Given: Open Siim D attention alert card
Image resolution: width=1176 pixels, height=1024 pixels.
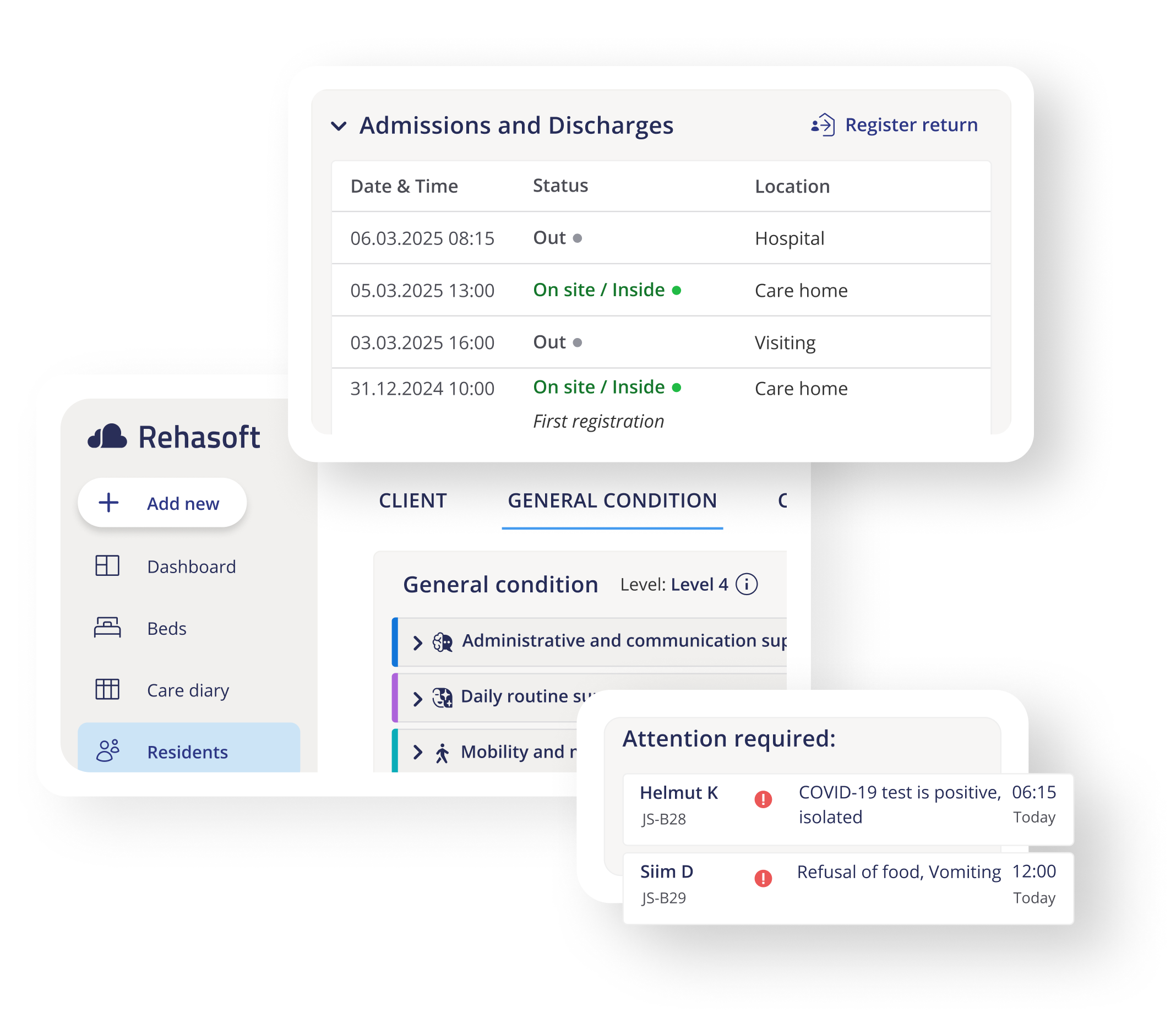Looking at the screenshot, I should point(847,887).
